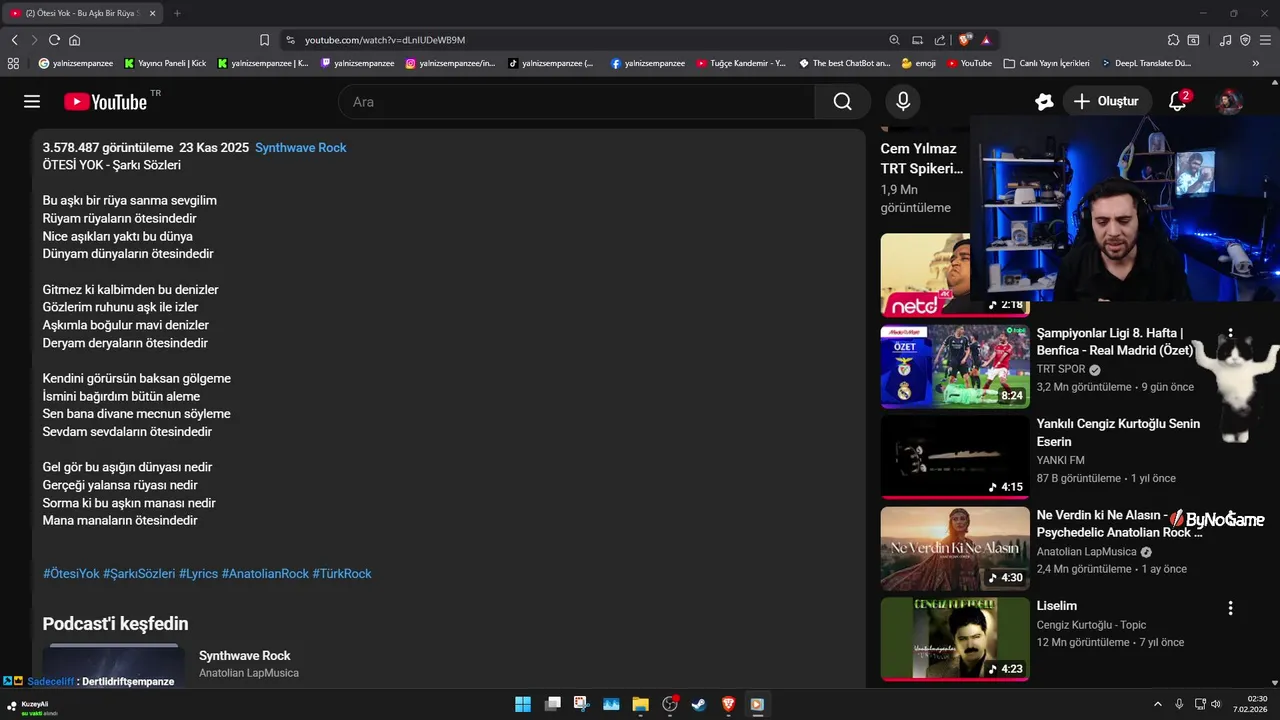The height and width of the screenshot is (720, 1280).
Task: Go back with browser back arrow
Action: coord(14,40)
